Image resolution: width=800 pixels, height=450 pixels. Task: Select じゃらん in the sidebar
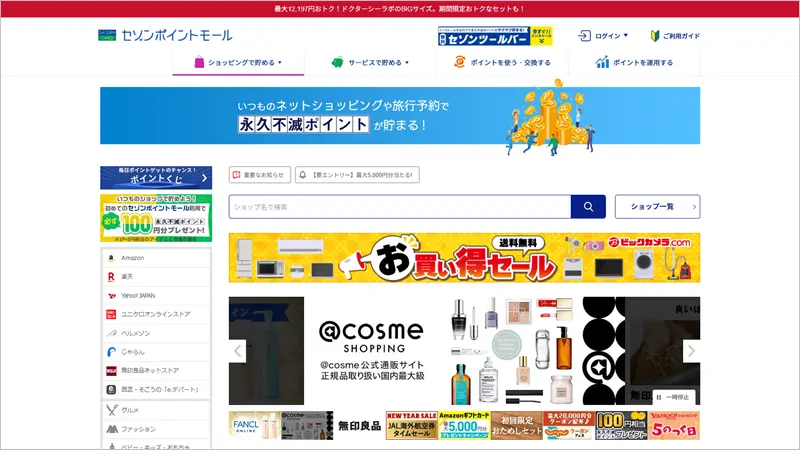pyautogui.click(x=156, y=352)
